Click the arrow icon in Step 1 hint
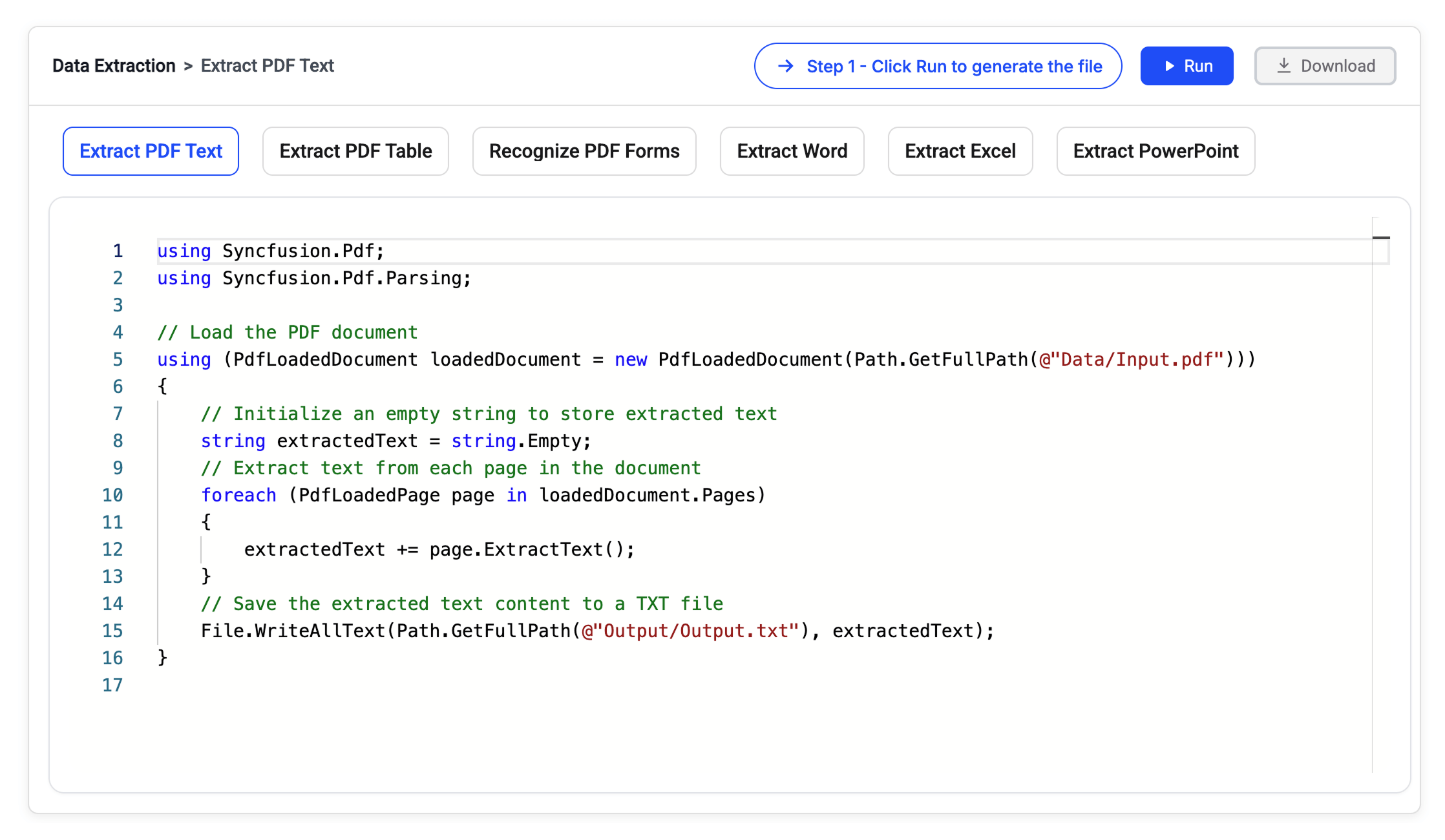The width and height of the screenshot is (1445, 840). [786, 66]
